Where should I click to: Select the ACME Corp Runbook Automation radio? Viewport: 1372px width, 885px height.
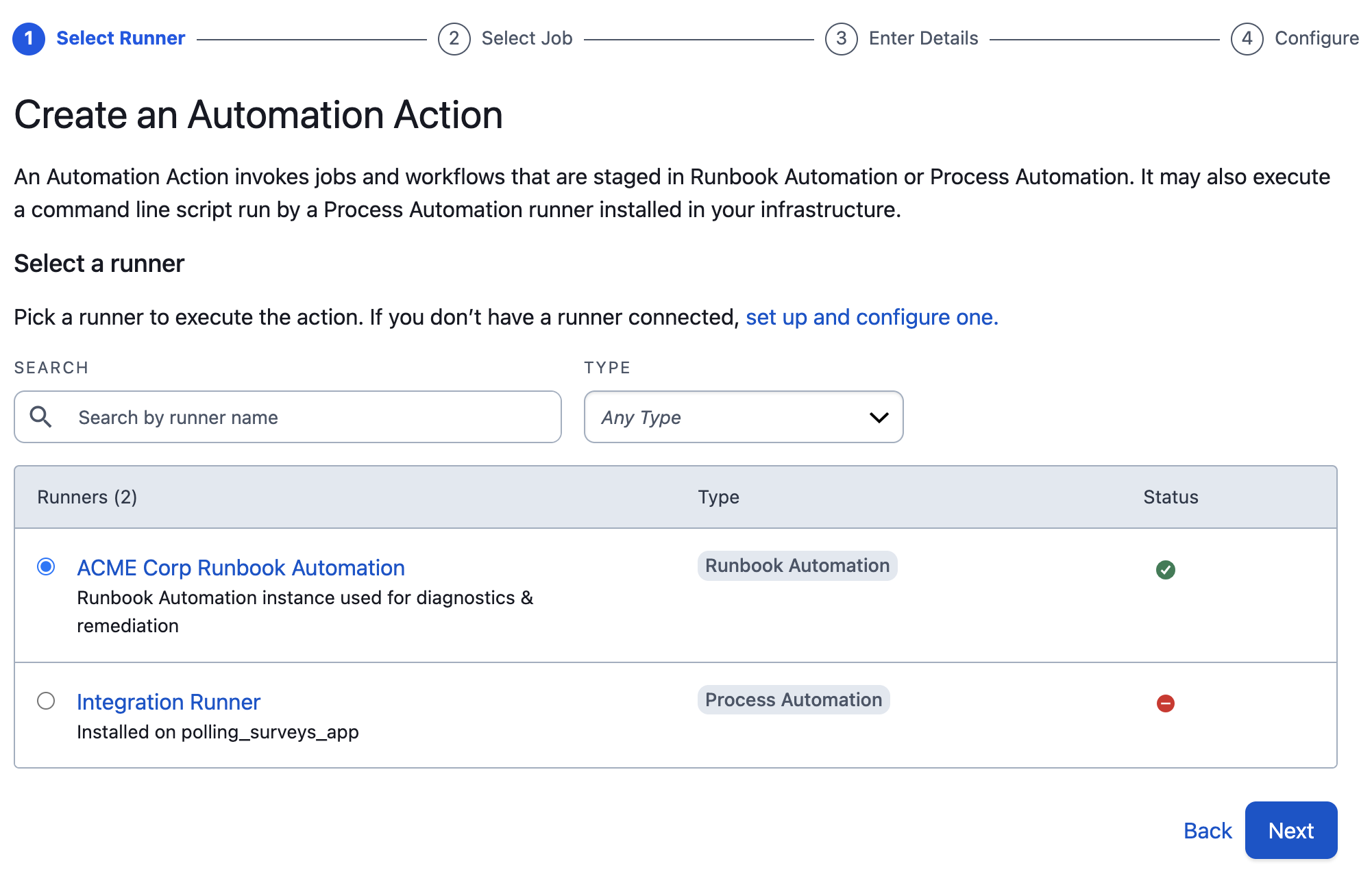[46, 566]
